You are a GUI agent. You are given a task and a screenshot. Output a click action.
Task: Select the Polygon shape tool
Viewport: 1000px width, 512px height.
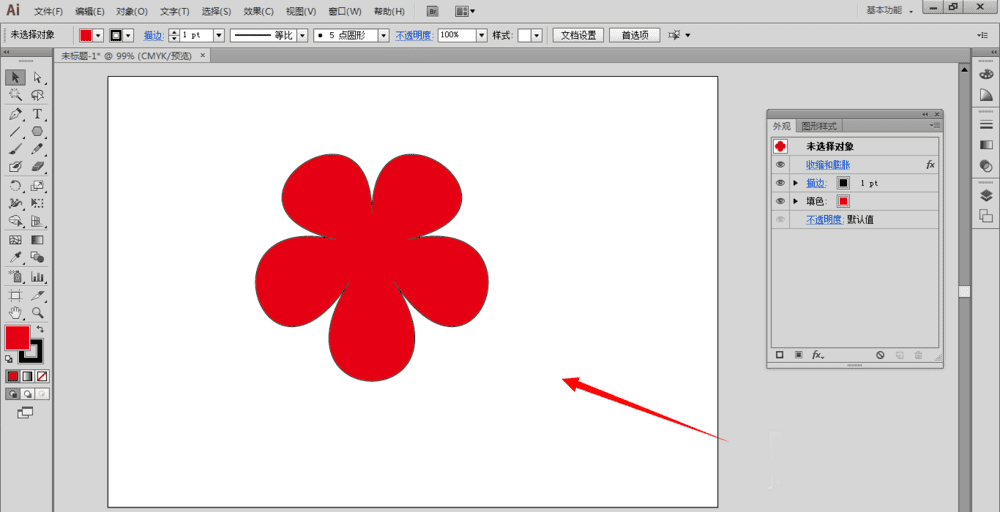pos(38,131)
